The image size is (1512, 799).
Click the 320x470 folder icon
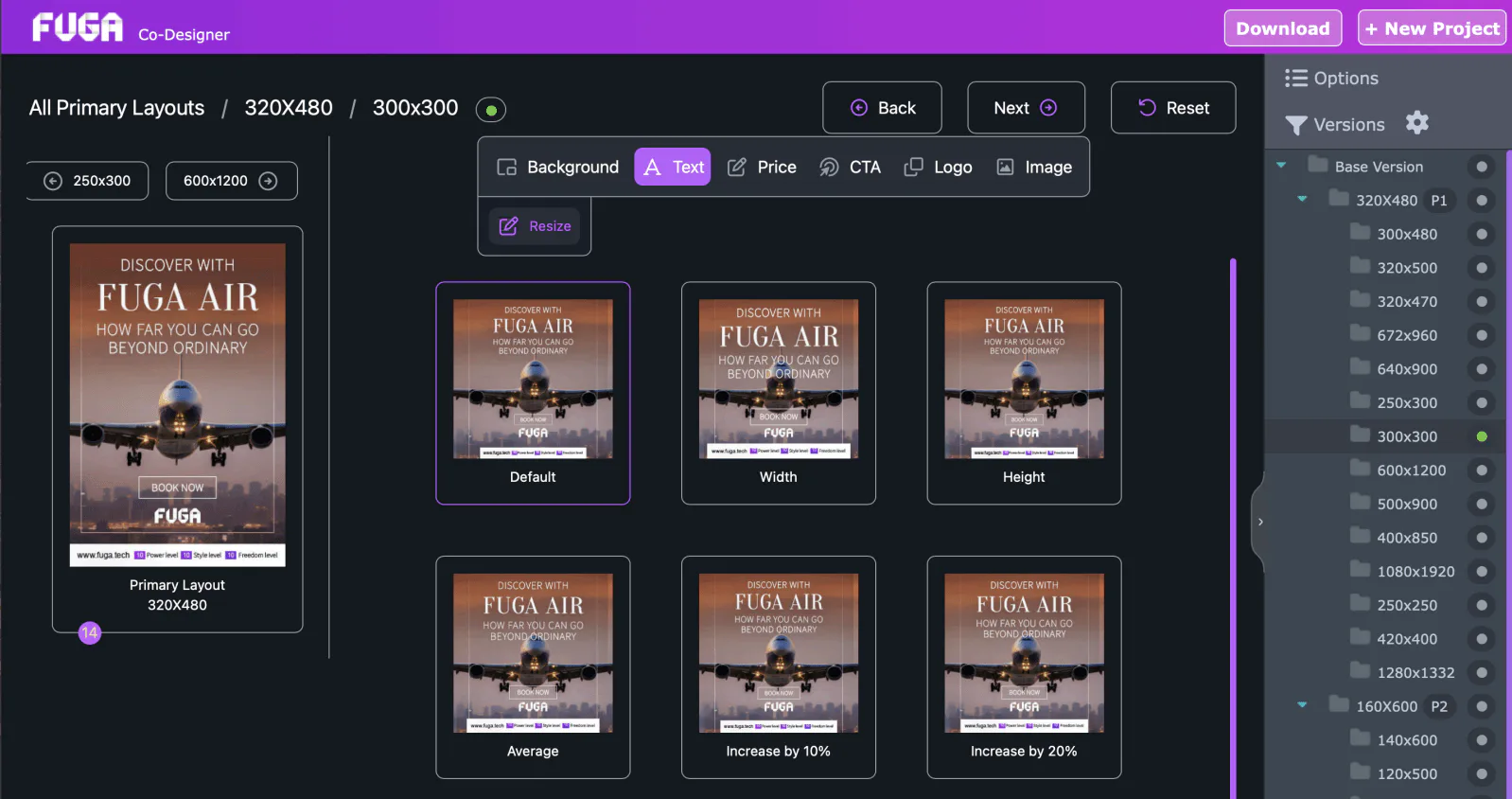[1360, 299]
